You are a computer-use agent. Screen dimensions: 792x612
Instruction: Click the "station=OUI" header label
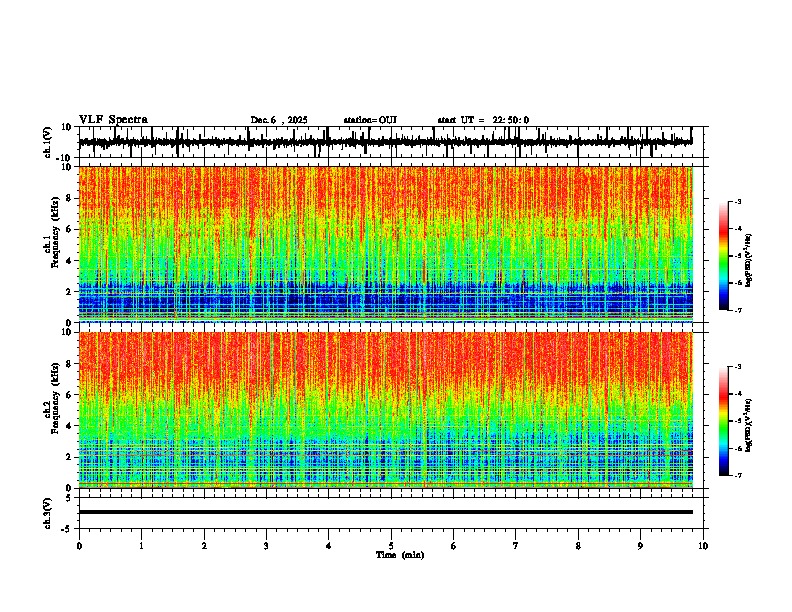pos(370,120)
